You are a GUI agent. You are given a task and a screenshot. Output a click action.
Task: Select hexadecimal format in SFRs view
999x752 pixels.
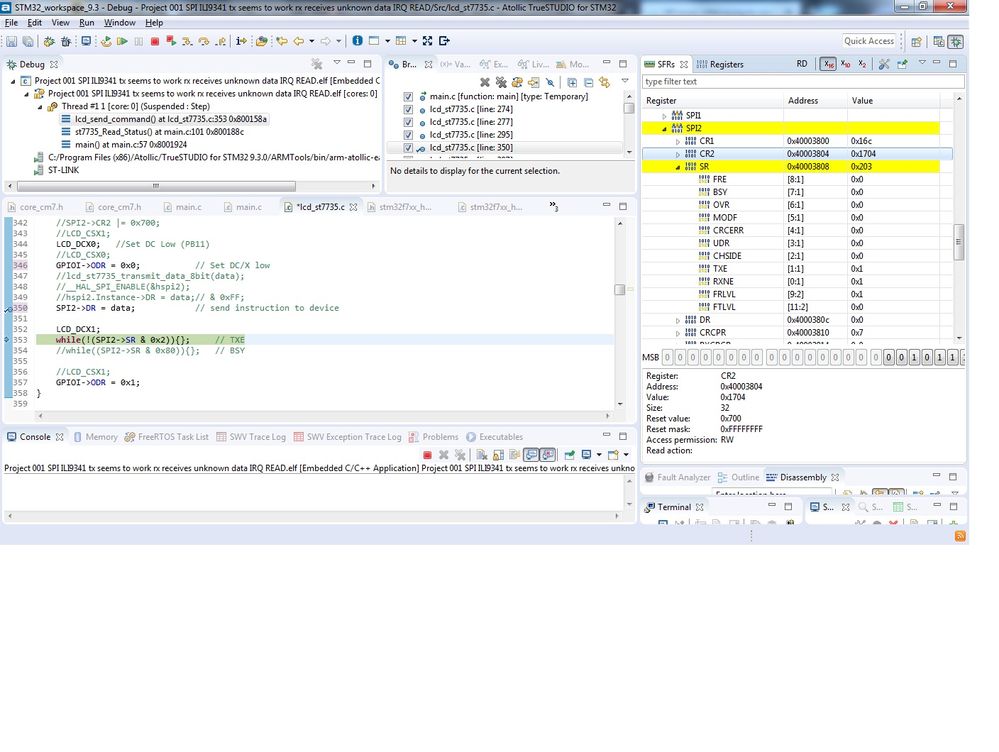[828, 64]
